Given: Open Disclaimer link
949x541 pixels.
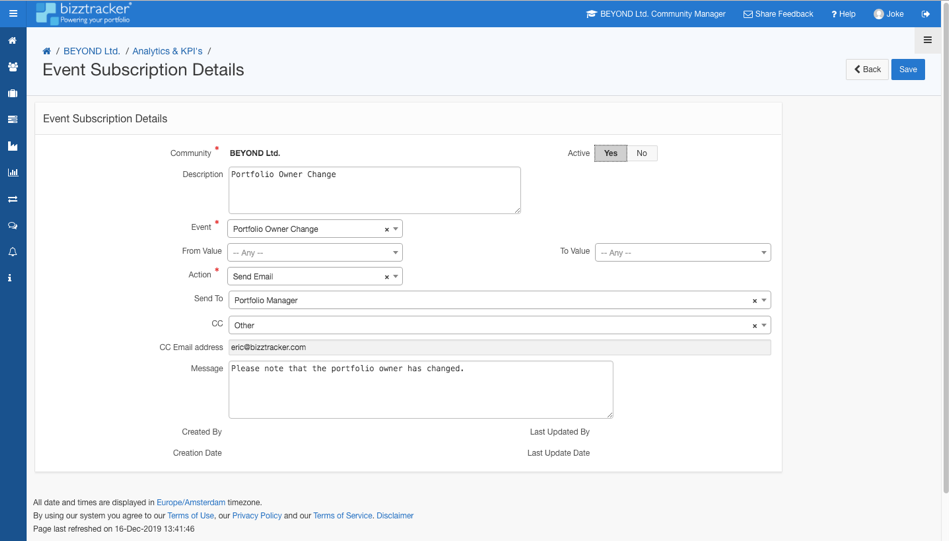Looking at the screenshot, I should [x=395, y=516].
